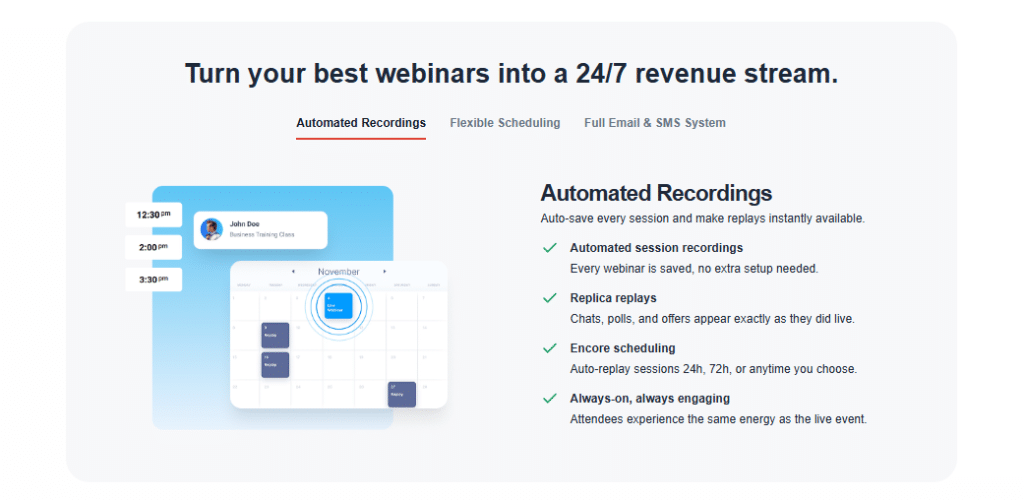Click the green checkmark next to Automated session recordings
Viewport: 1024px width, 500px height.
[550, 248]
